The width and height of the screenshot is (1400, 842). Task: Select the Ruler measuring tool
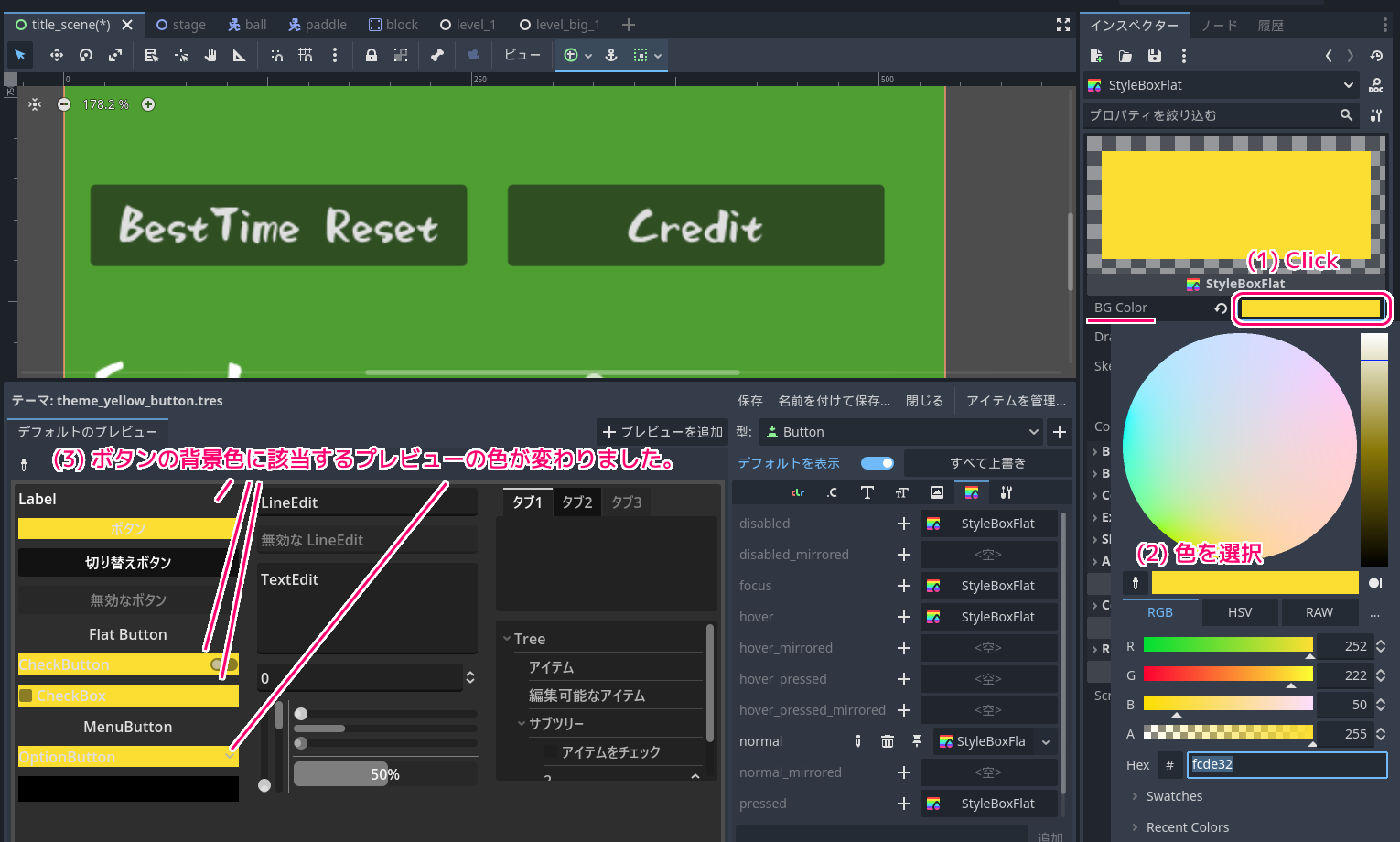240,55
